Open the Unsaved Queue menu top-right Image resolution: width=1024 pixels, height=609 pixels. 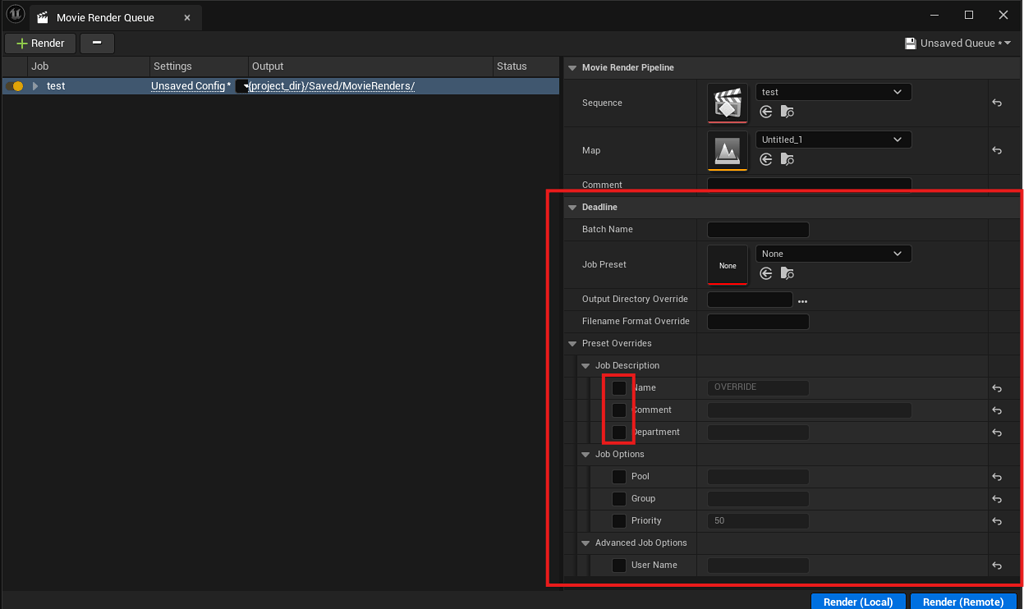[x=956, y=43]
